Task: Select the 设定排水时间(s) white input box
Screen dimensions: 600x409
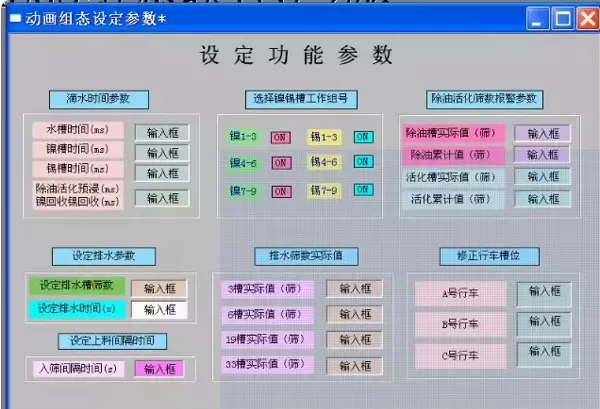Action: click(159, 309)
